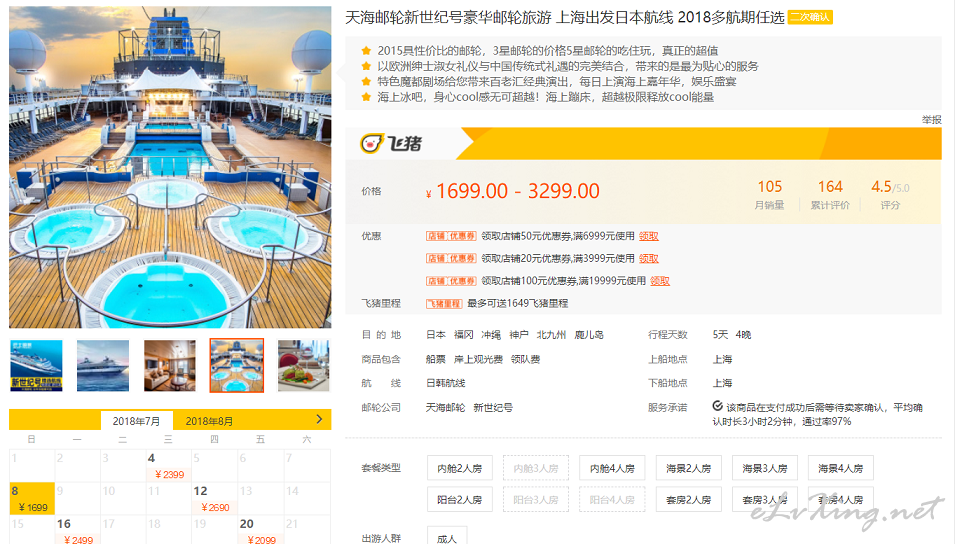Viewport: 955px width, 544px height.
Task: Open the cabin interior room thumbnail
Action: pyautogui.click(x=170, y=366)
